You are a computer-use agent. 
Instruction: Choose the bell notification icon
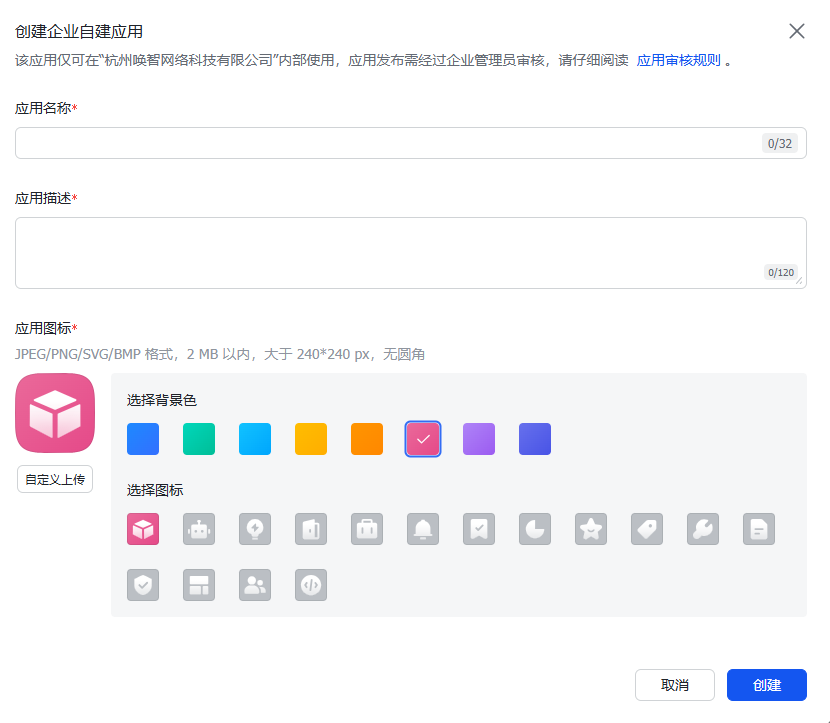pos(423,529)
